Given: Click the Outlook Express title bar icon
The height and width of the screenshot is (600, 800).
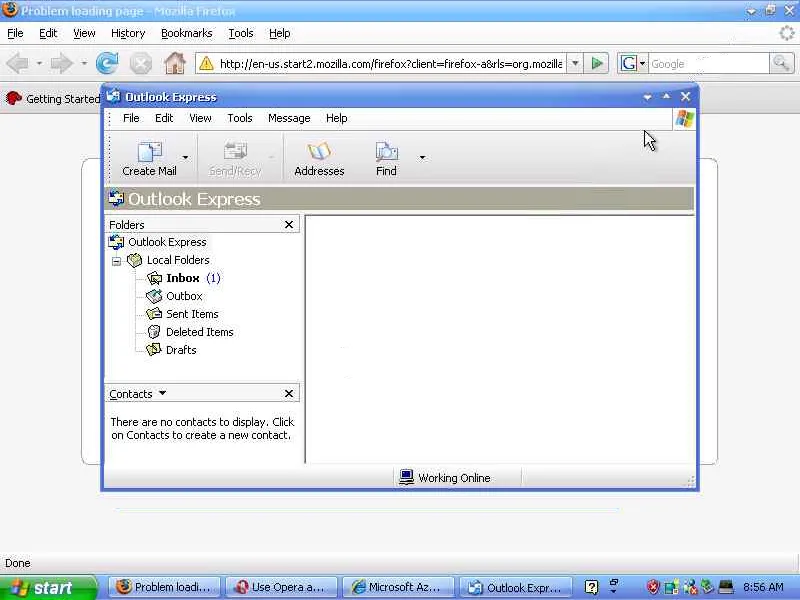Looking at the screenshot, I should pos(113,96).
